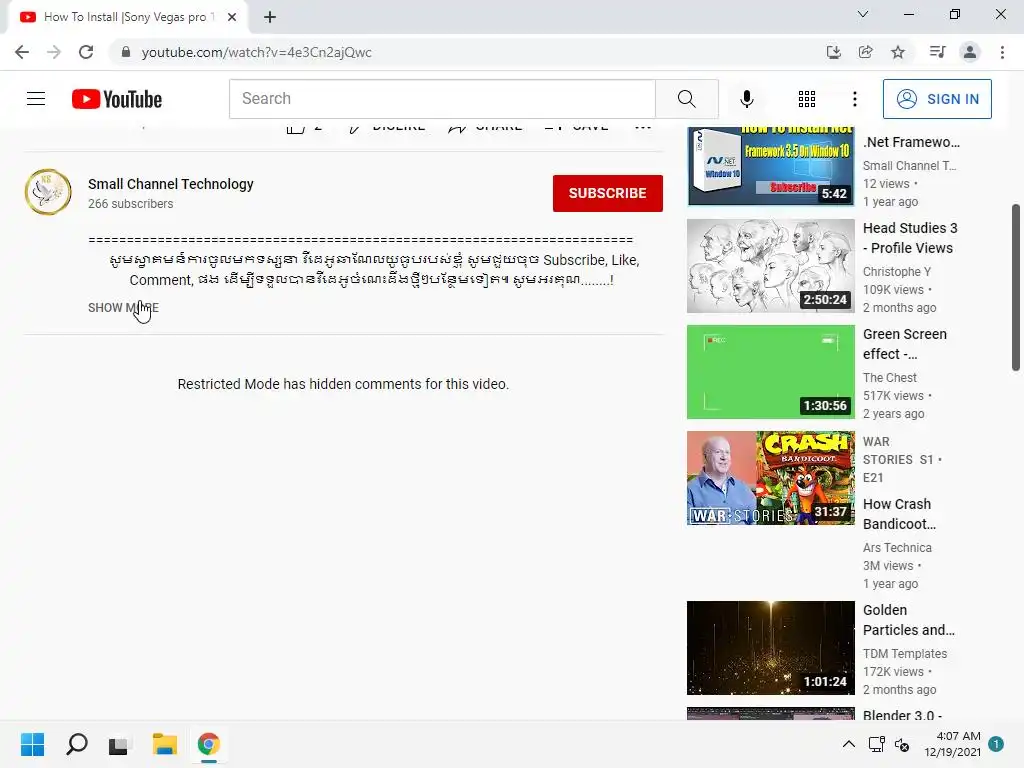The image size is (1024, 768).
Task: Open Chrome media control icon
Action: (937, 52)
